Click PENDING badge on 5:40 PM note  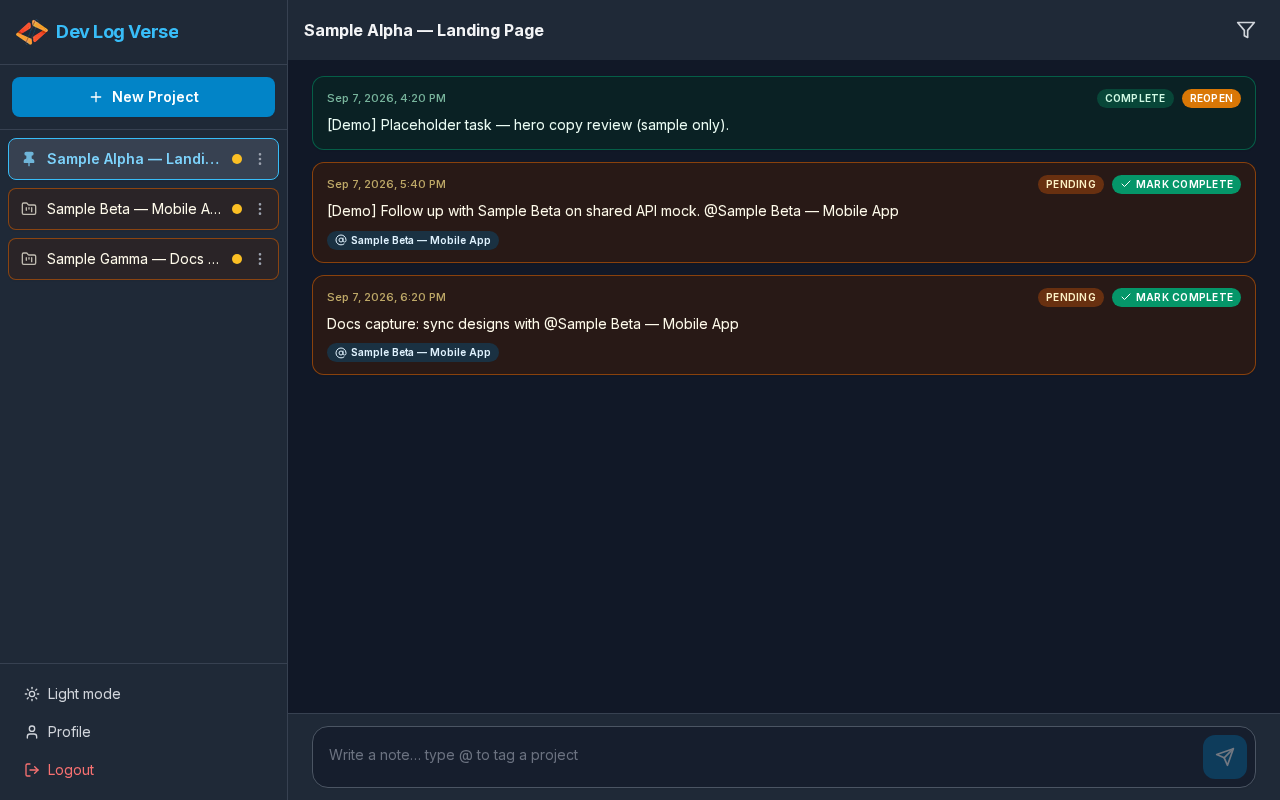coord(1071,184)
